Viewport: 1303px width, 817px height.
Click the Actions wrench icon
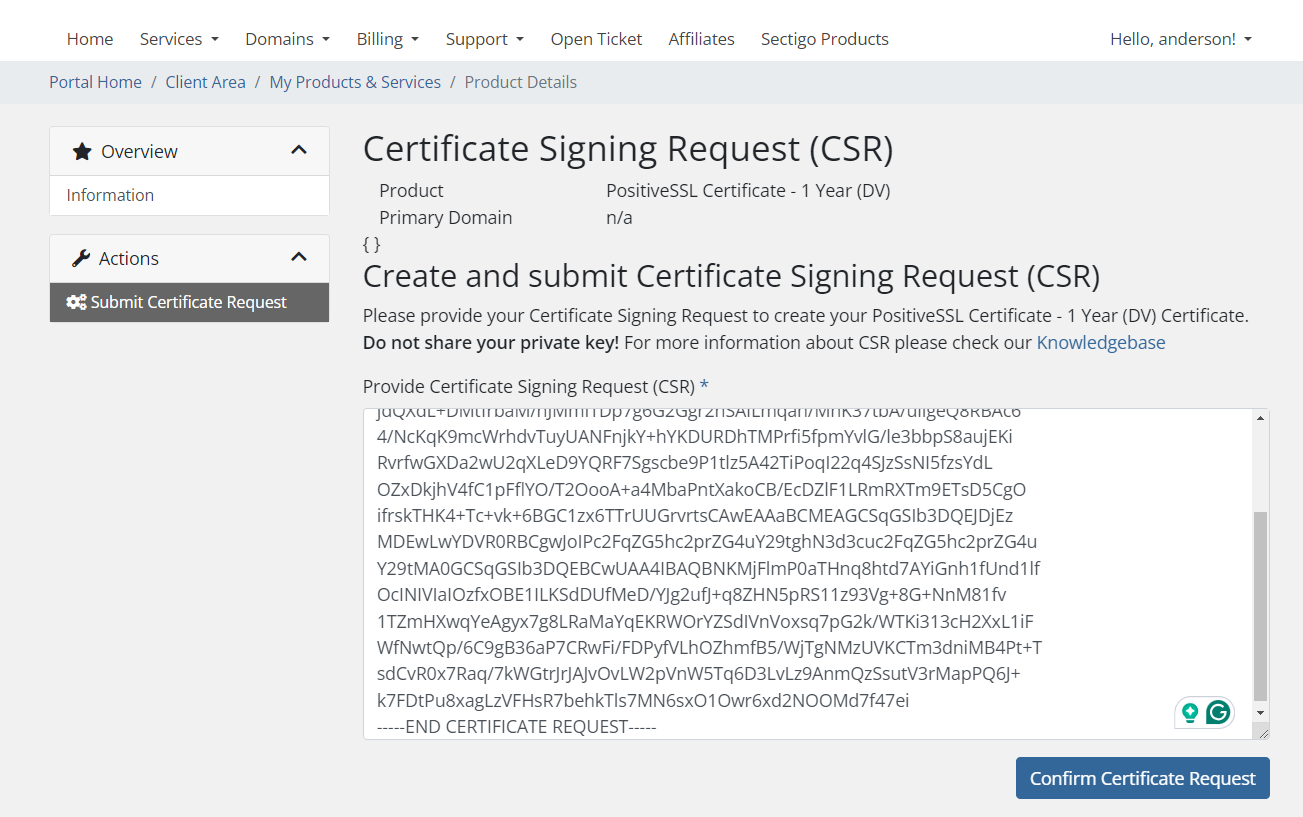(x=81, y=258)
